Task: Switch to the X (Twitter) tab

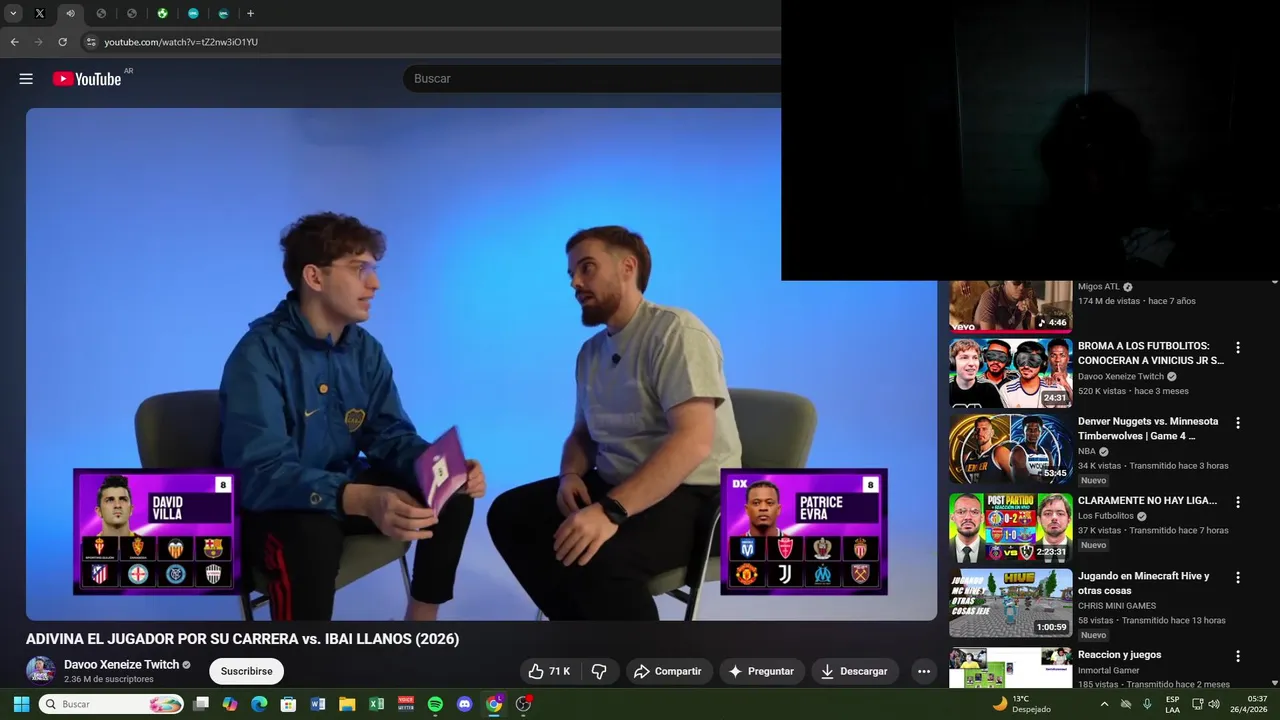Action: coord(40,14)
